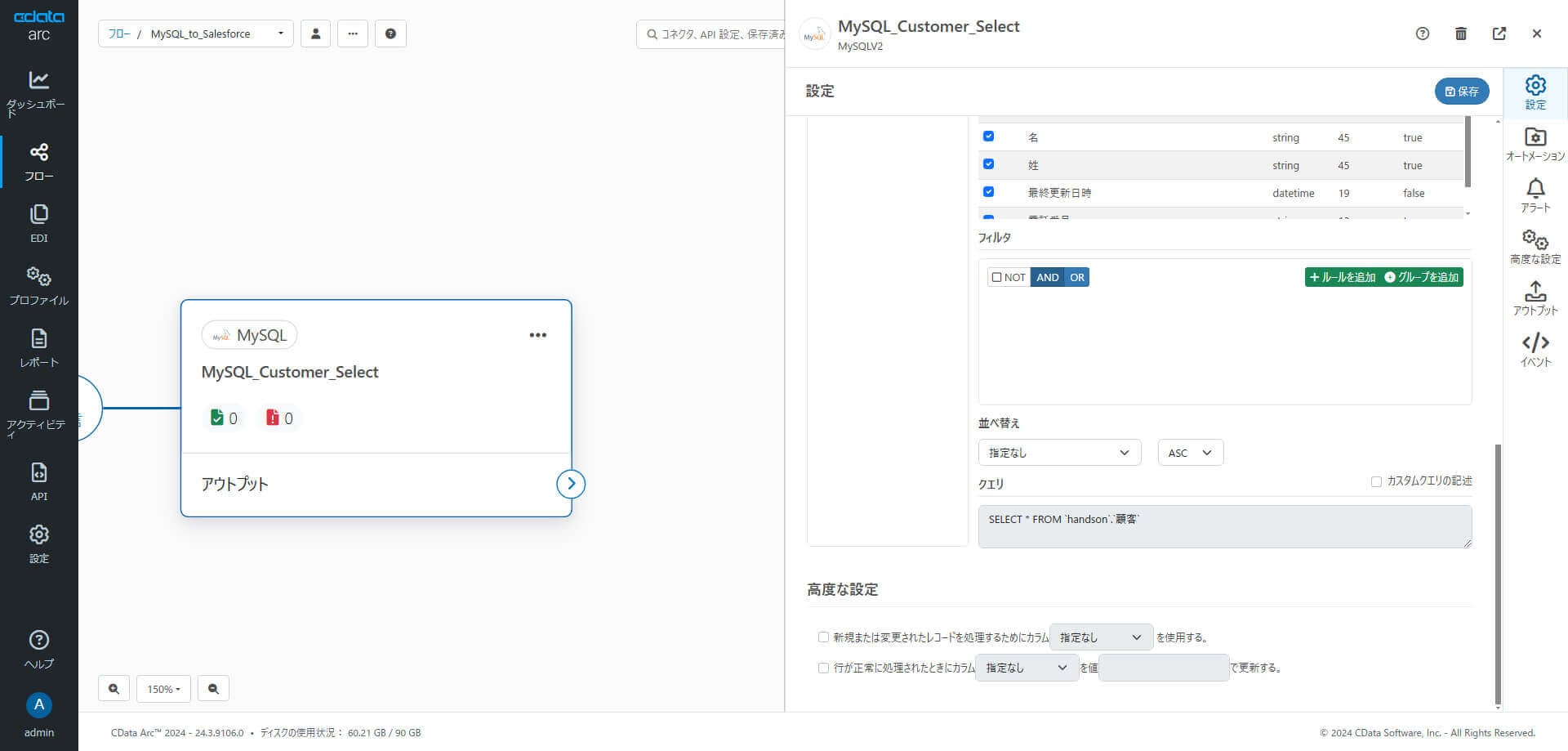Click the CData Arc version text in footer
1568x751 pixels.
[x=177, y=733]
